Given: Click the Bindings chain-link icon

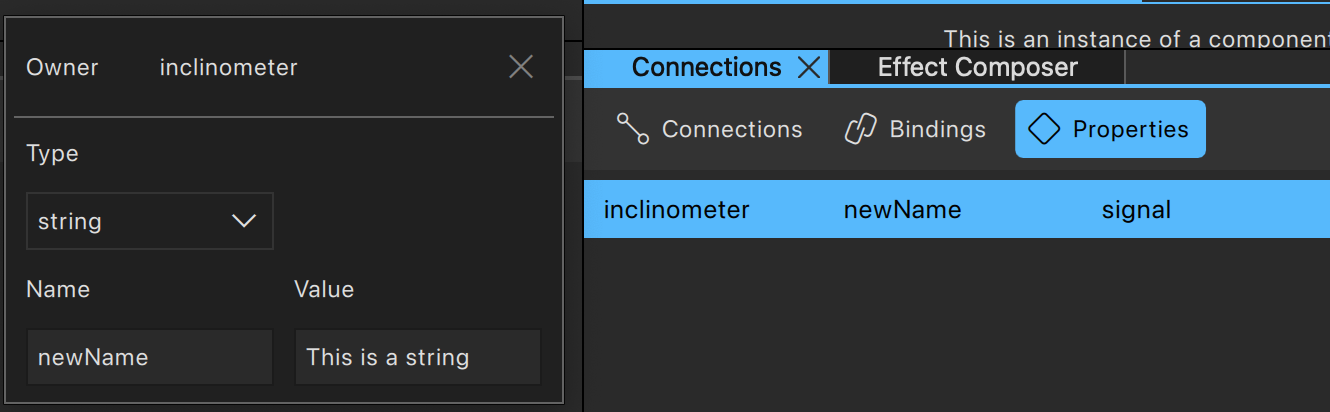Looking at the screenshot, I should (x=860, y=129).
